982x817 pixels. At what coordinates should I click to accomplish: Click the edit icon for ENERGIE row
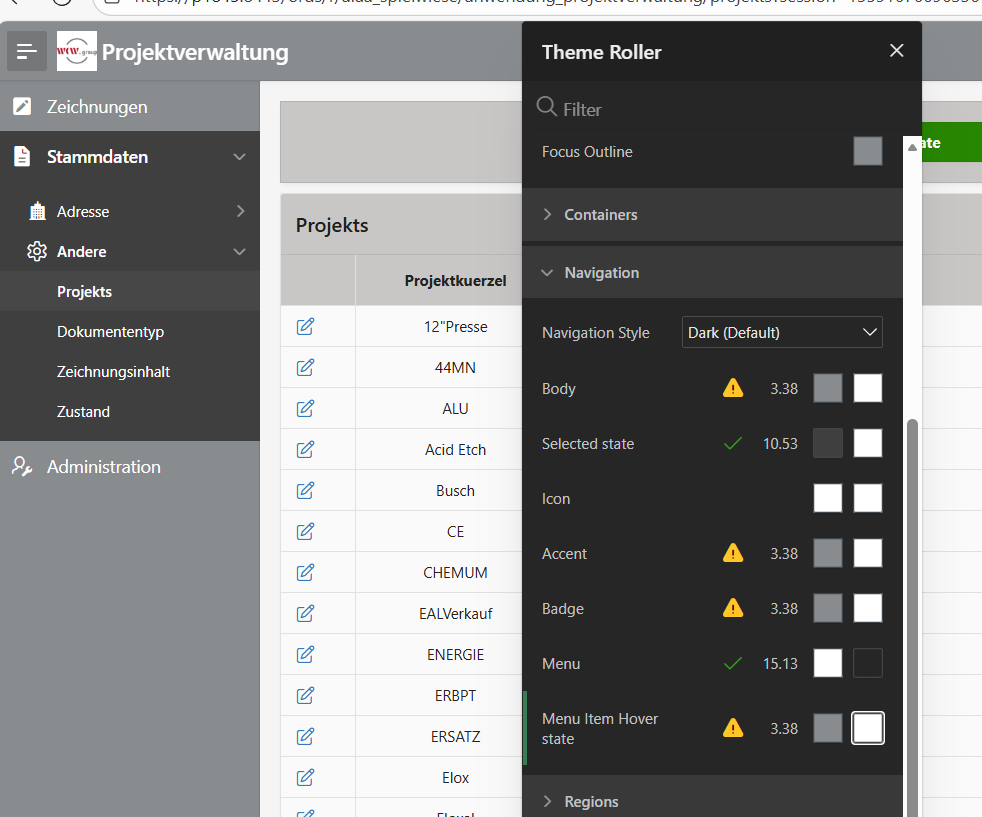tap(306, 655)
